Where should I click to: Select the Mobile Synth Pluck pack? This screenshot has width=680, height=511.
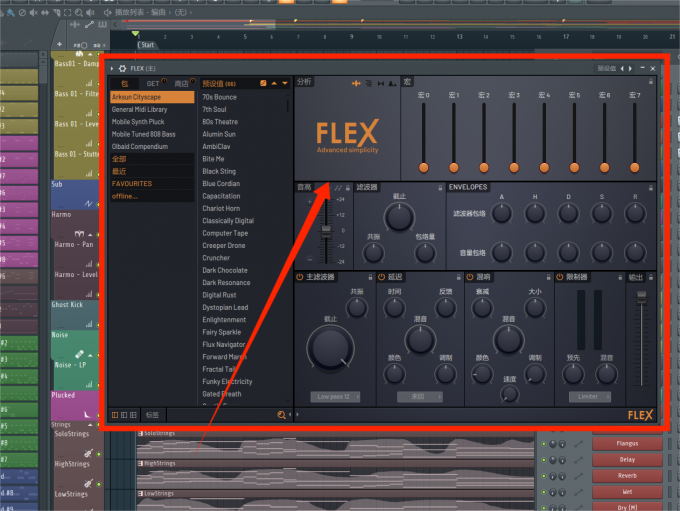click(x=137, y=122)
